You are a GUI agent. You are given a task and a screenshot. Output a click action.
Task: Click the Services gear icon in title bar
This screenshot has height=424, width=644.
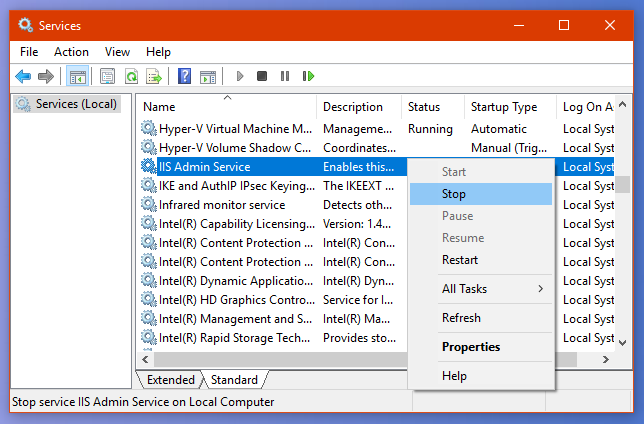[25, 25]
